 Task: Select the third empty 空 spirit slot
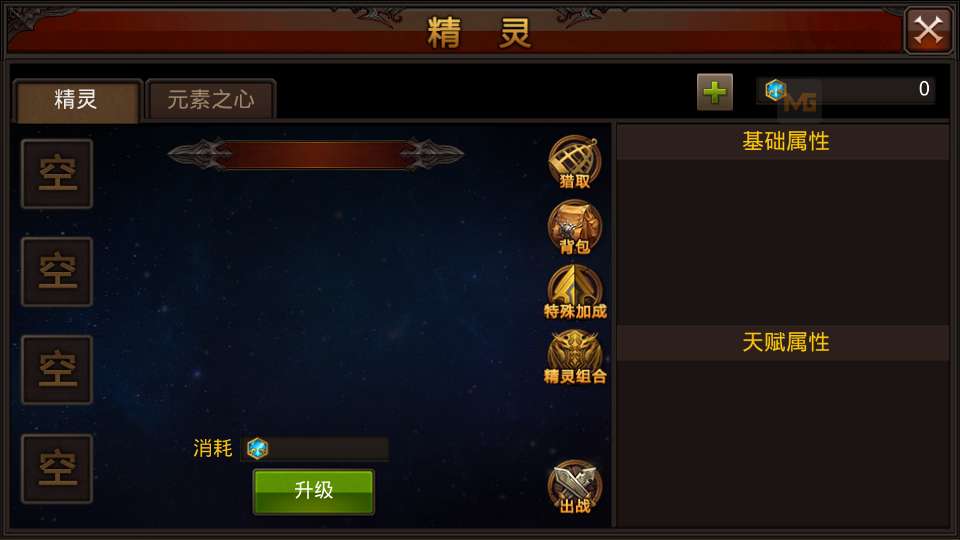57,370
